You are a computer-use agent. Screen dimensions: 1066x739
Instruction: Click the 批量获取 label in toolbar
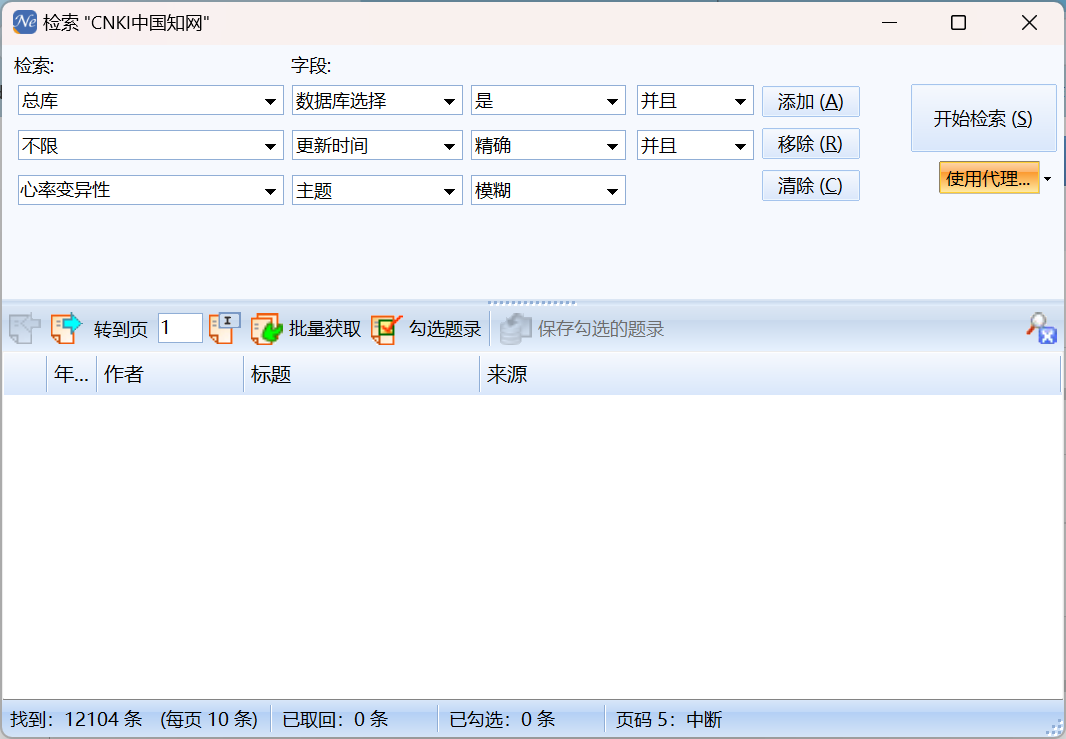pos(325,329)
